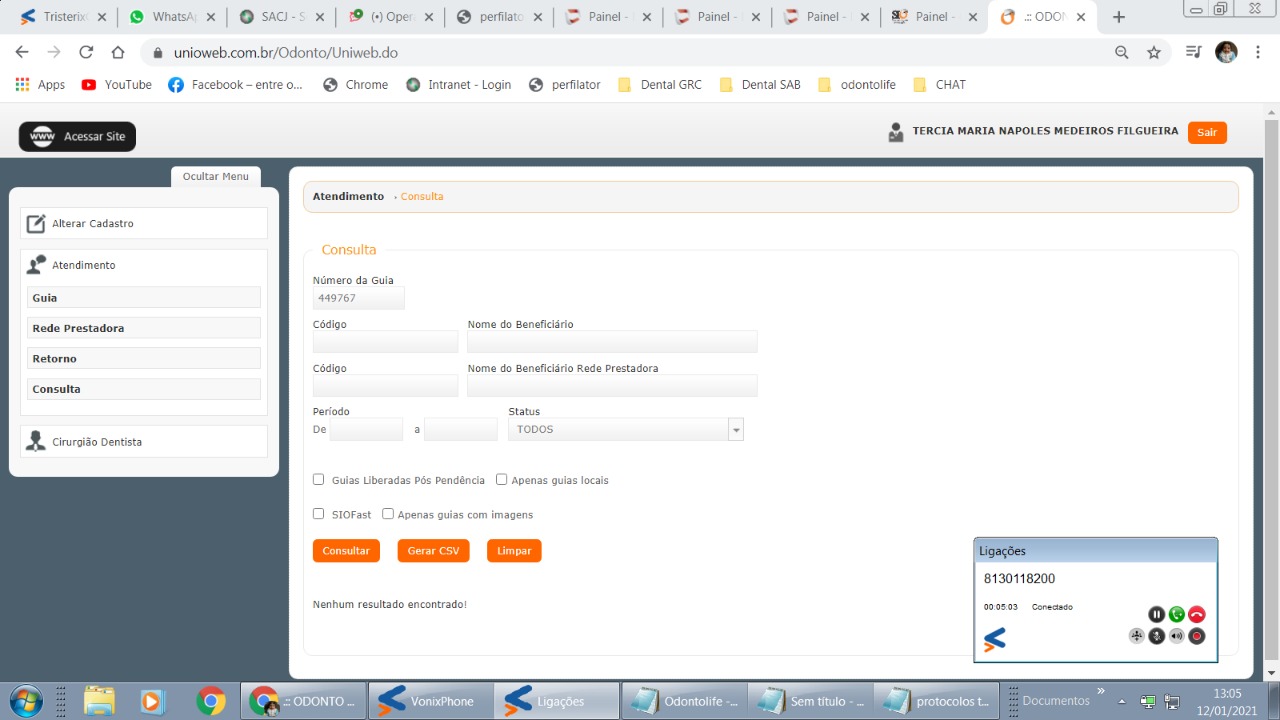Screen dimensions: 1280x720
Task: Click the network connection tray icon
Action: coord(1172,701)
